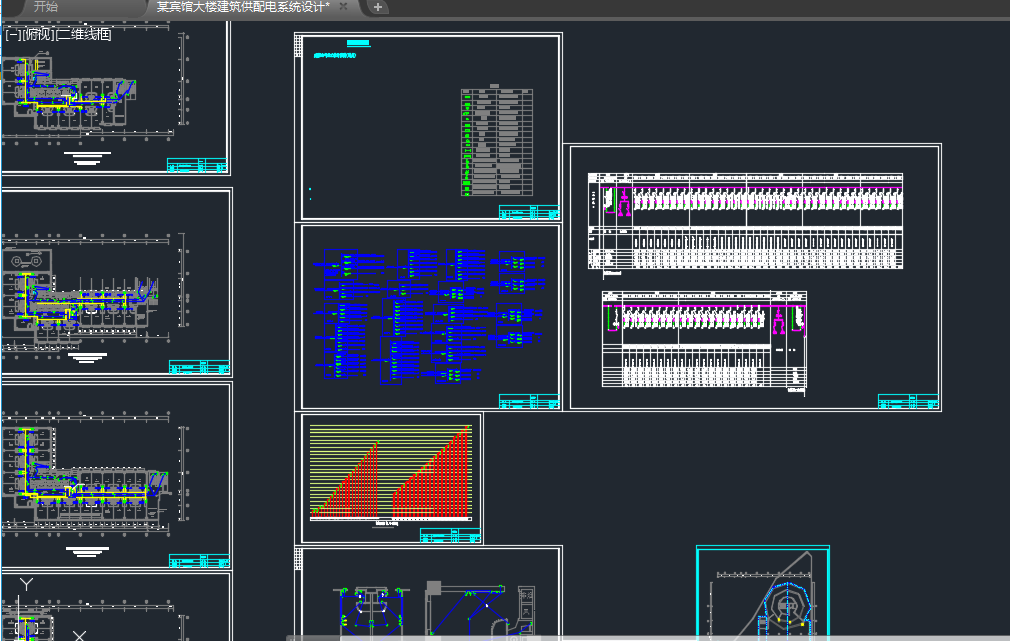
Task: Click title block of the riser chart sheet
Action: point(451,536)
